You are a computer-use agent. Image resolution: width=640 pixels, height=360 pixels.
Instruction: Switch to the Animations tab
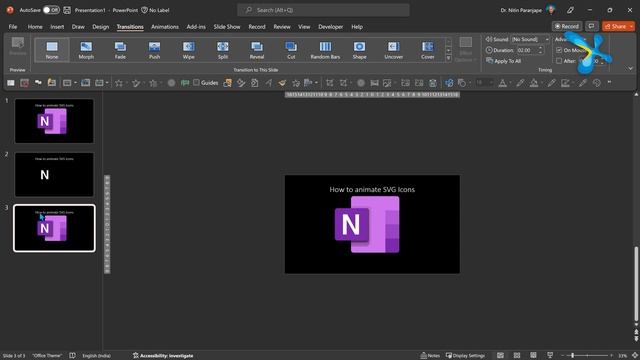click(164, 27)
